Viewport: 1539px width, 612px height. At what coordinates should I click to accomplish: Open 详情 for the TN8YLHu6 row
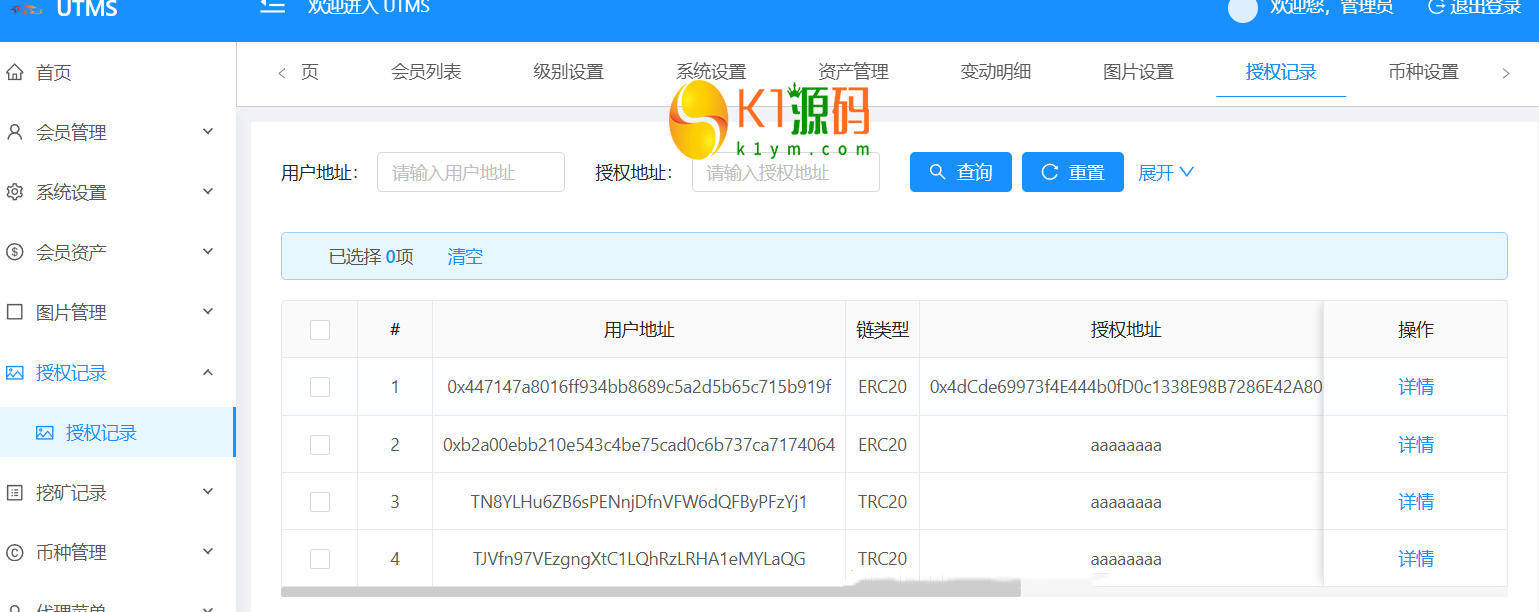click(x=1416, y=502)
